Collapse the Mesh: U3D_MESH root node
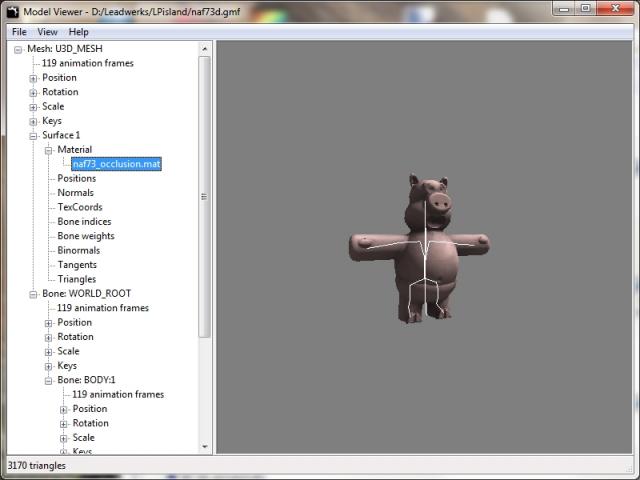This screenshot has height=480, width=640. pos(18,49)
